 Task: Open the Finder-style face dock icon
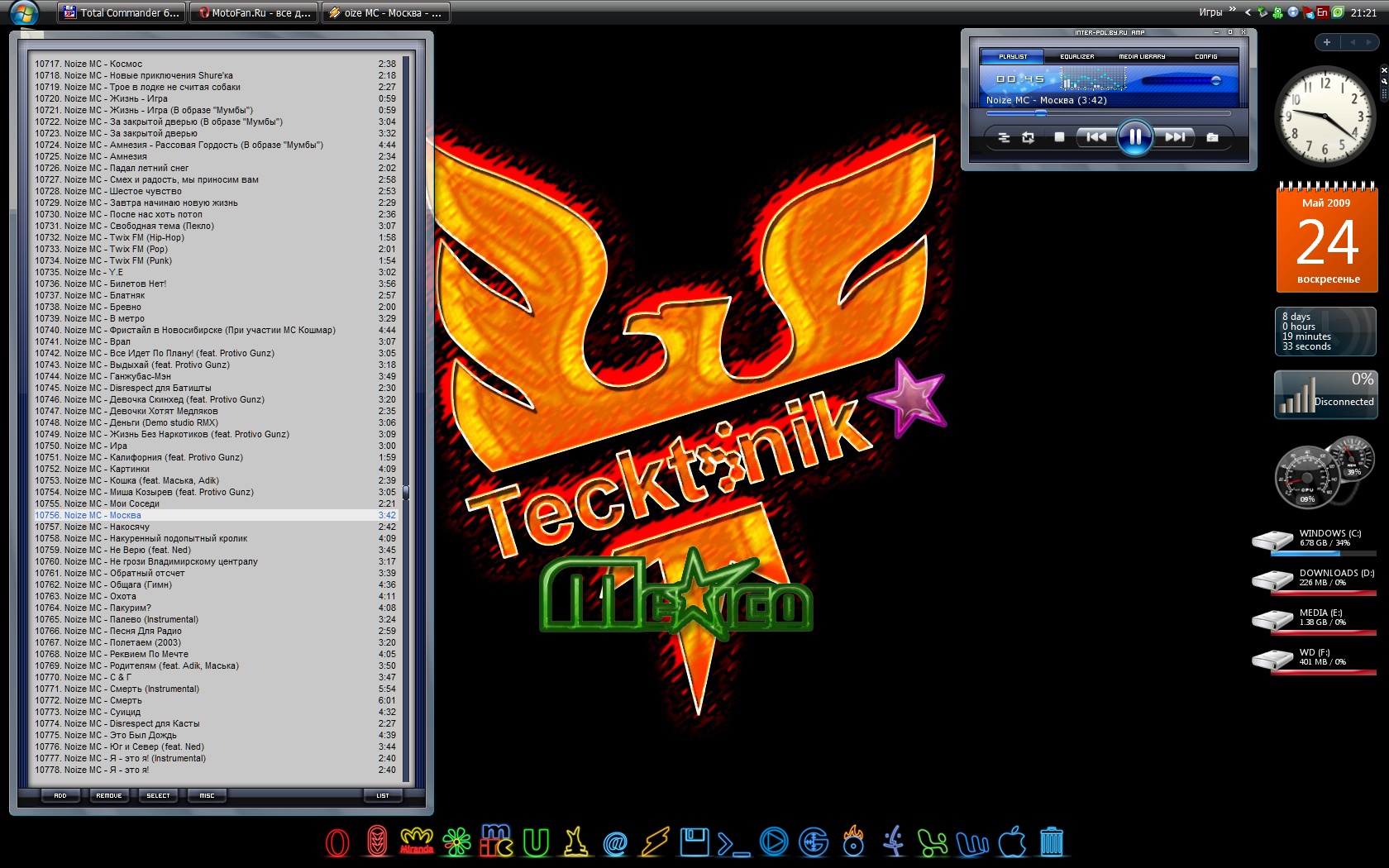pyautogui.click(x=893, y=842)
